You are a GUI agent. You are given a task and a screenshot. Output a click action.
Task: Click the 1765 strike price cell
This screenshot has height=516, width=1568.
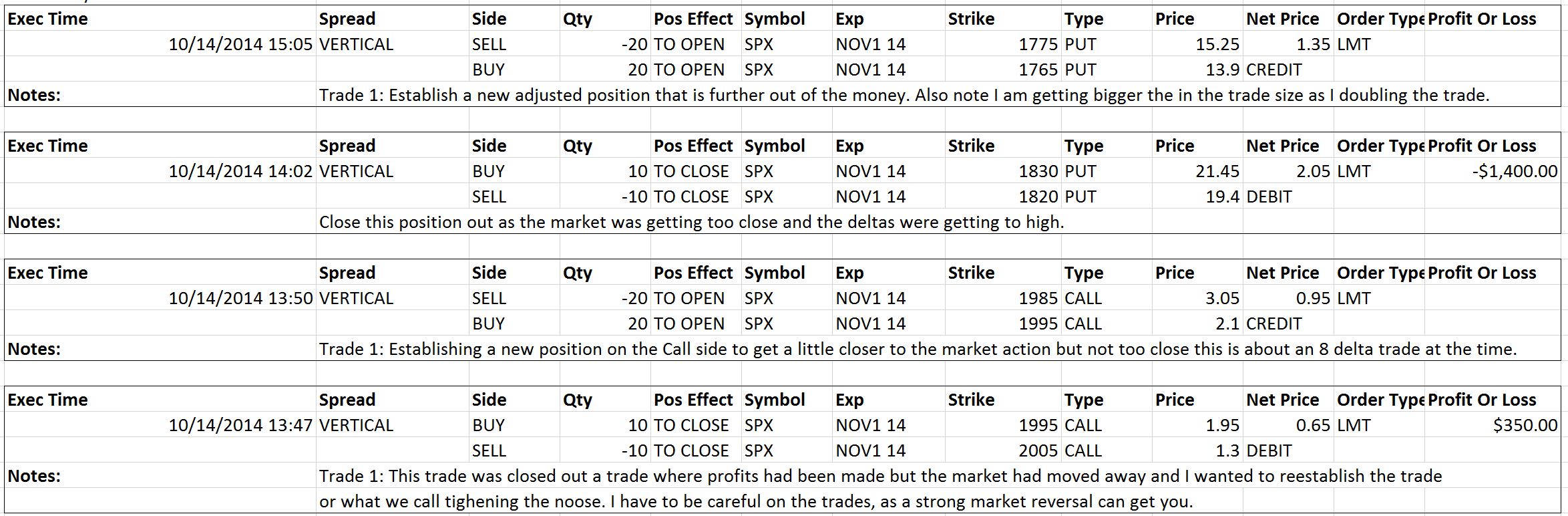click(1003, 70)
